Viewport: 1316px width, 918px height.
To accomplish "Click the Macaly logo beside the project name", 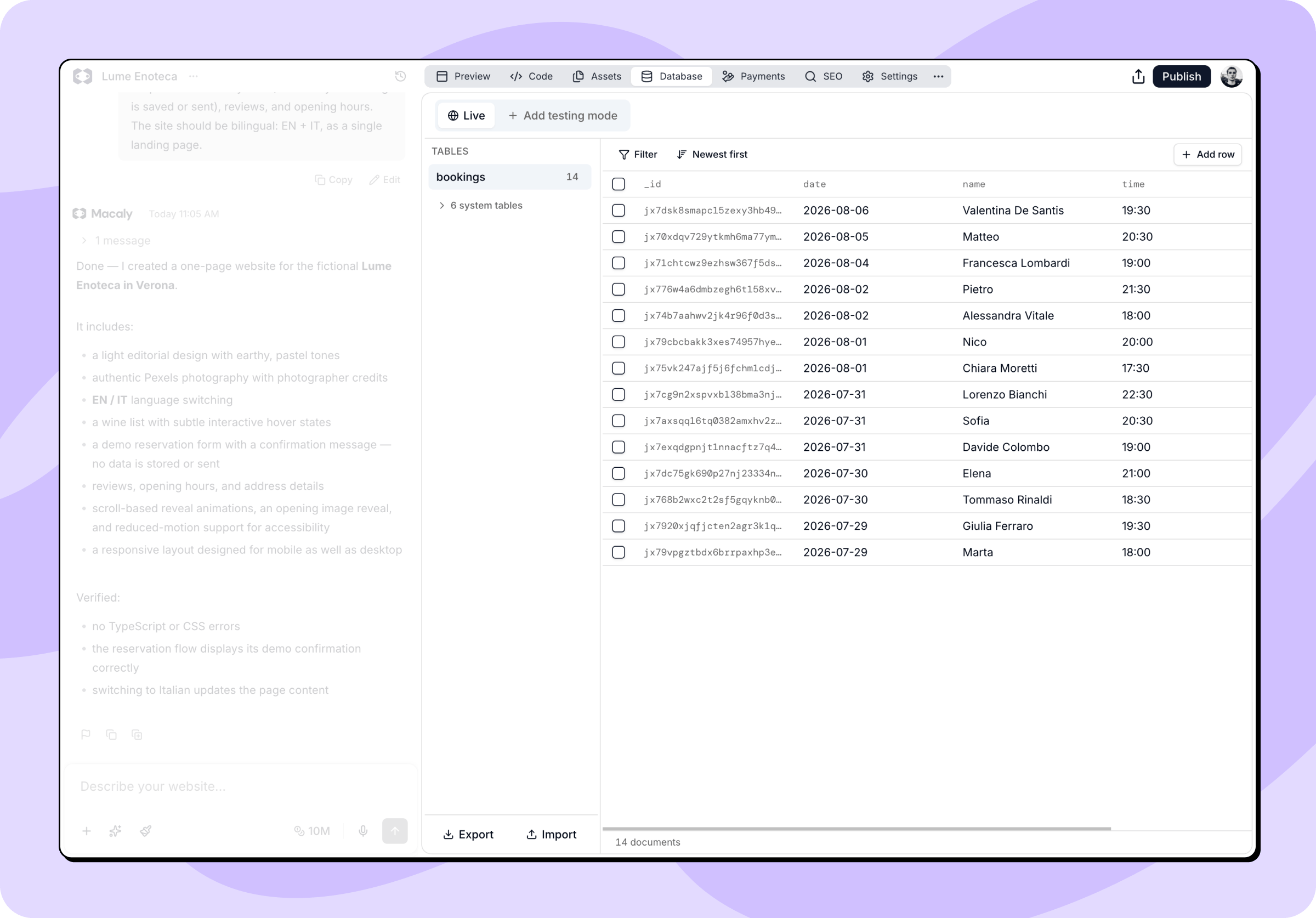I will tap(83, 76).
